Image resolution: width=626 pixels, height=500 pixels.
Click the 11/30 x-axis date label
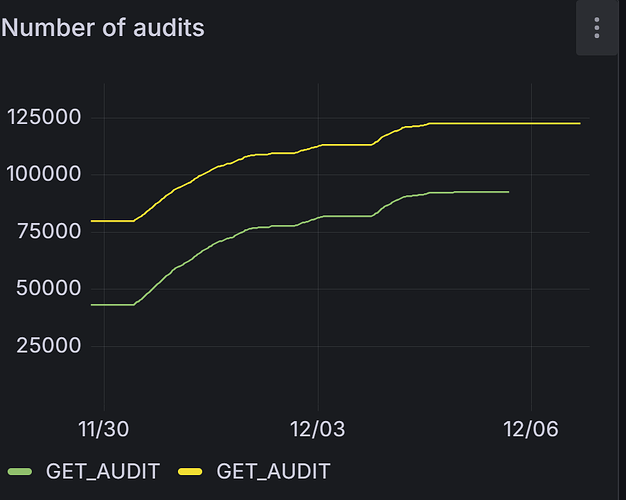[x=104, y=428]
